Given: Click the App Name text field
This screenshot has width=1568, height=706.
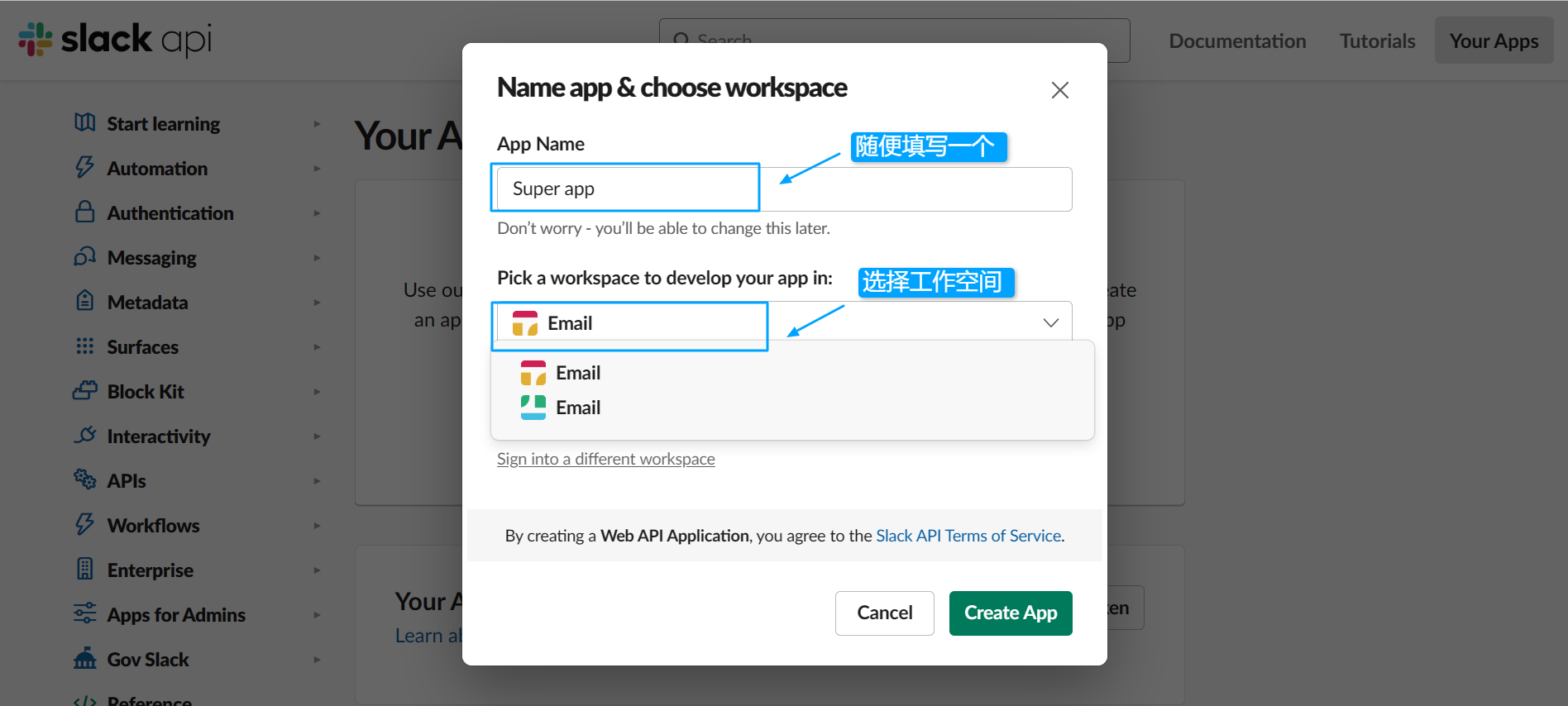Looking at the screenshot, I should pos(783,189).
